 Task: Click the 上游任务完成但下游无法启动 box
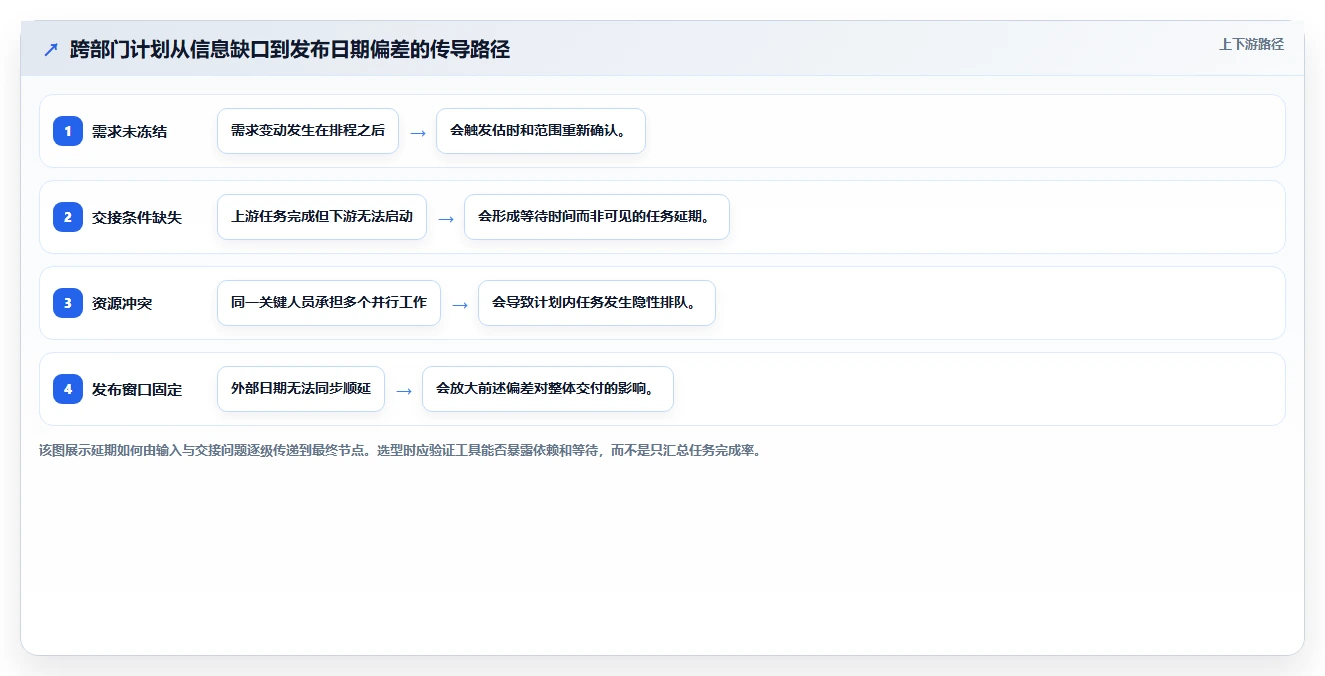click(x=322, y=217)
